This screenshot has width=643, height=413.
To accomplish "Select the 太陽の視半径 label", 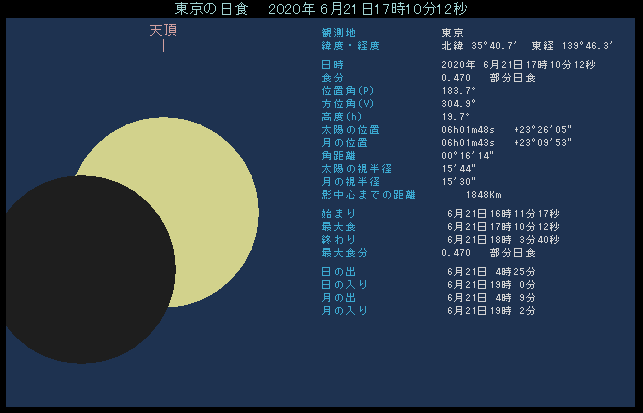I will coord(344,168).
